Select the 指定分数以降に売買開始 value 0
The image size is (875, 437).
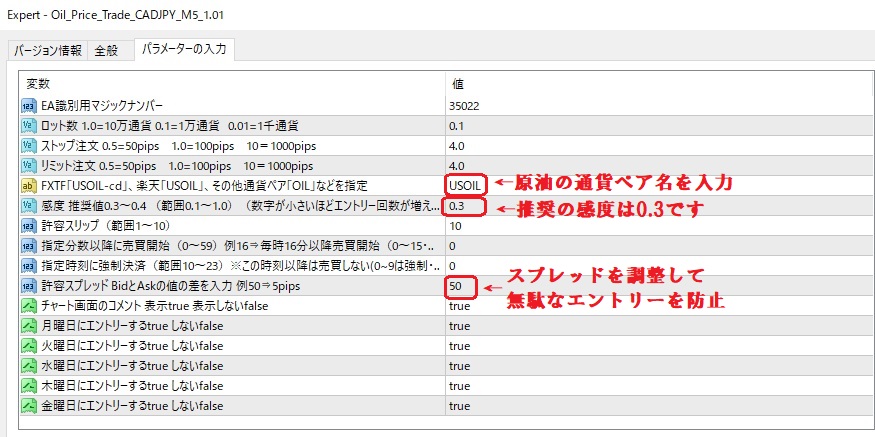tap(452, 246)
